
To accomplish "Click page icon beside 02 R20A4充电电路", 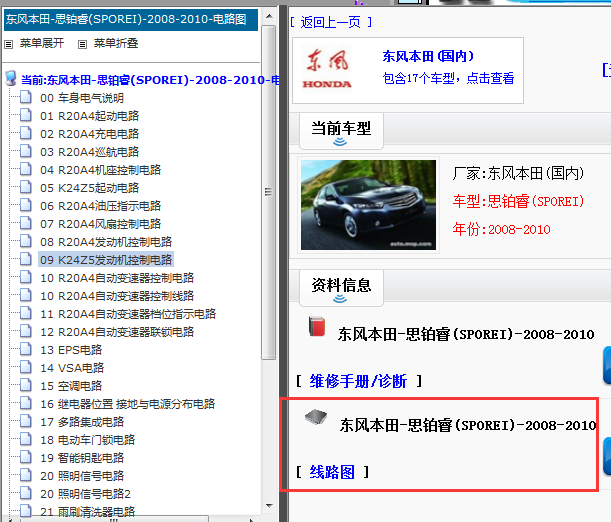I will point(26,133).
